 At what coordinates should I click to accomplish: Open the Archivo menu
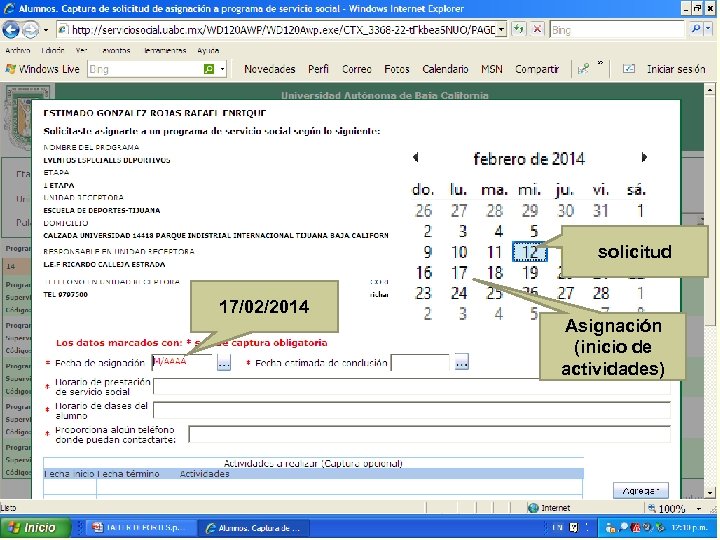pyautogui.click(x=18, y=51)
